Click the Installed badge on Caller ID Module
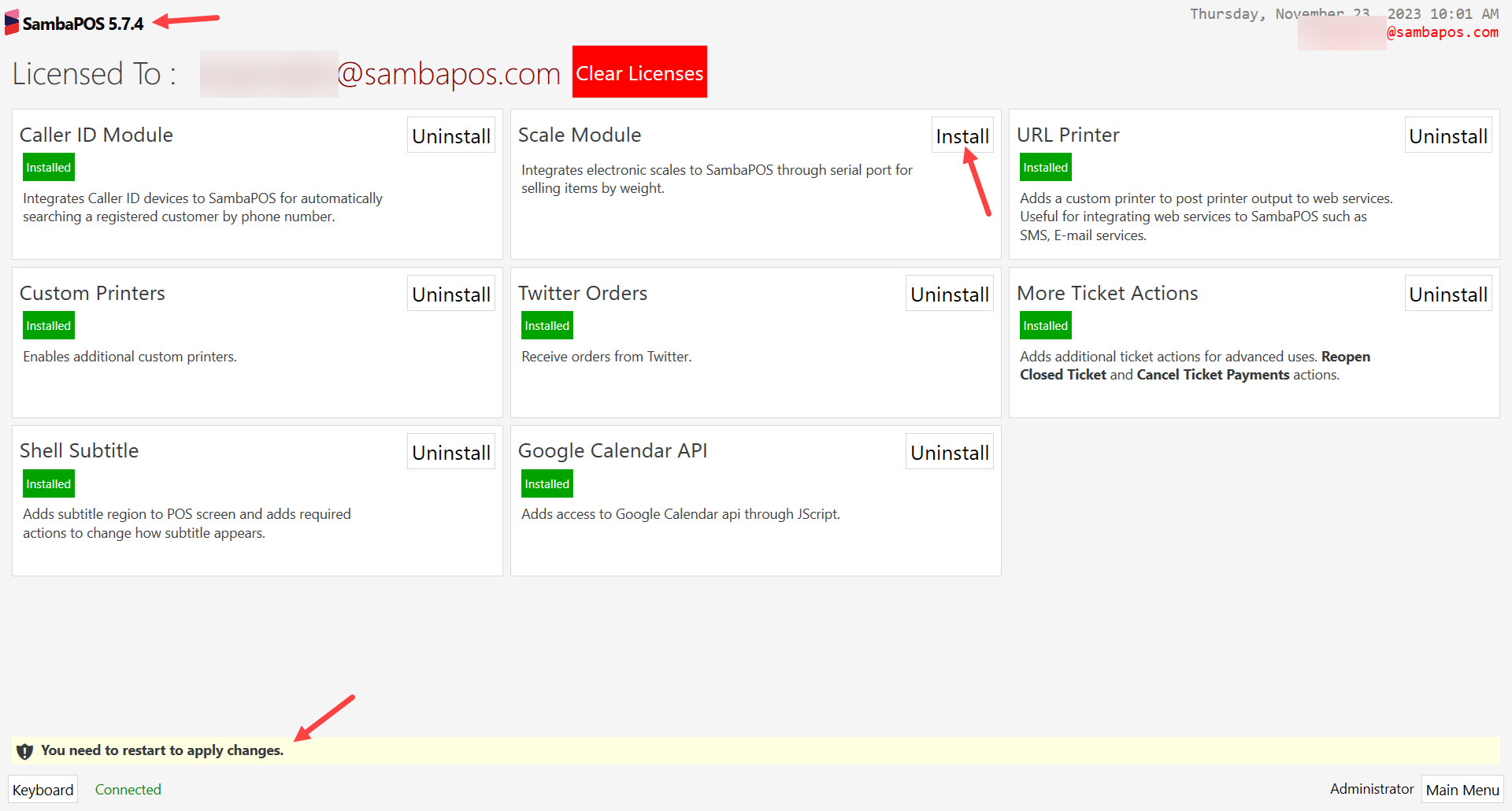Image resolution: width=1512 pixels, height=811 pixels. click(x=48, y=167)
